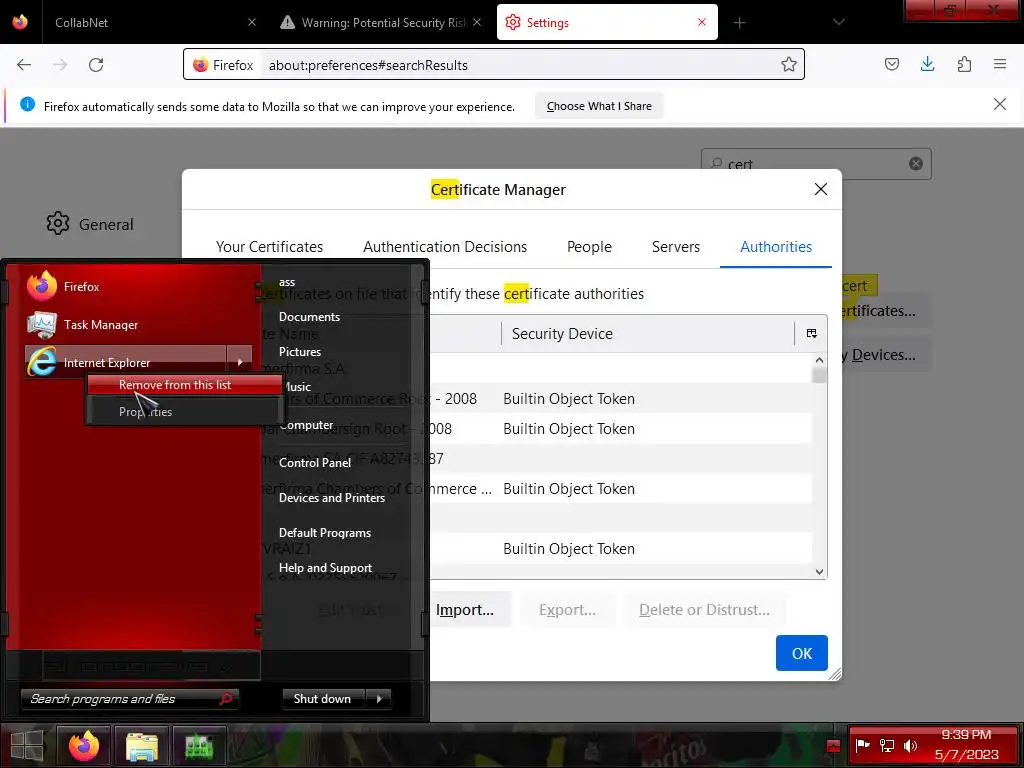Open Documents from Start menu
The height and width of the screenshot is (768, 1024).
(x=309, y=317)
